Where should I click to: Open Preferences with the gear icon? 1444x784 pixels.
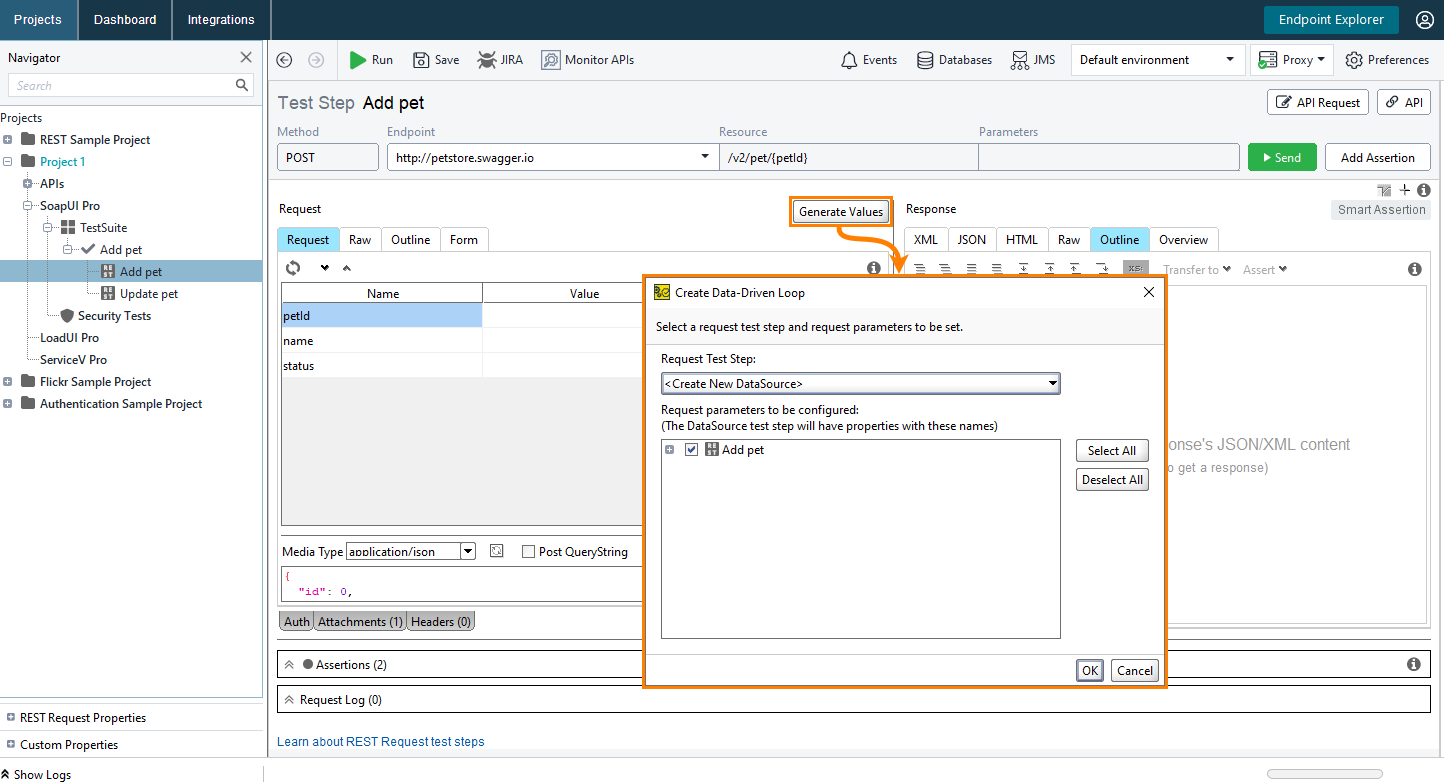pos(1387,60)
